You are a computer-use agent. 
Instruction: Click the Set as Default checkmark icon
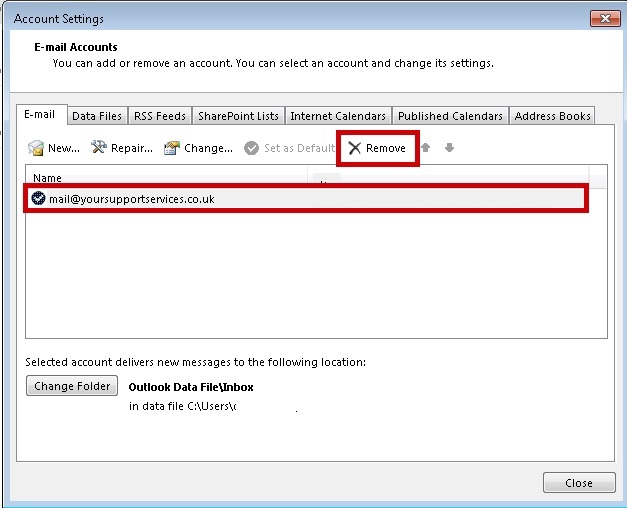252,148
